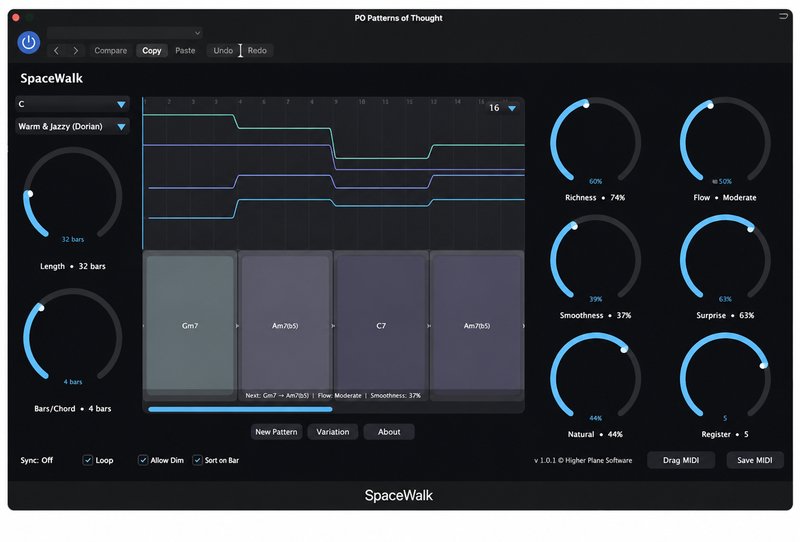Viewport: 800px width, 542px height.
Task: Click Paste in the plugin header
Action: 185,51
